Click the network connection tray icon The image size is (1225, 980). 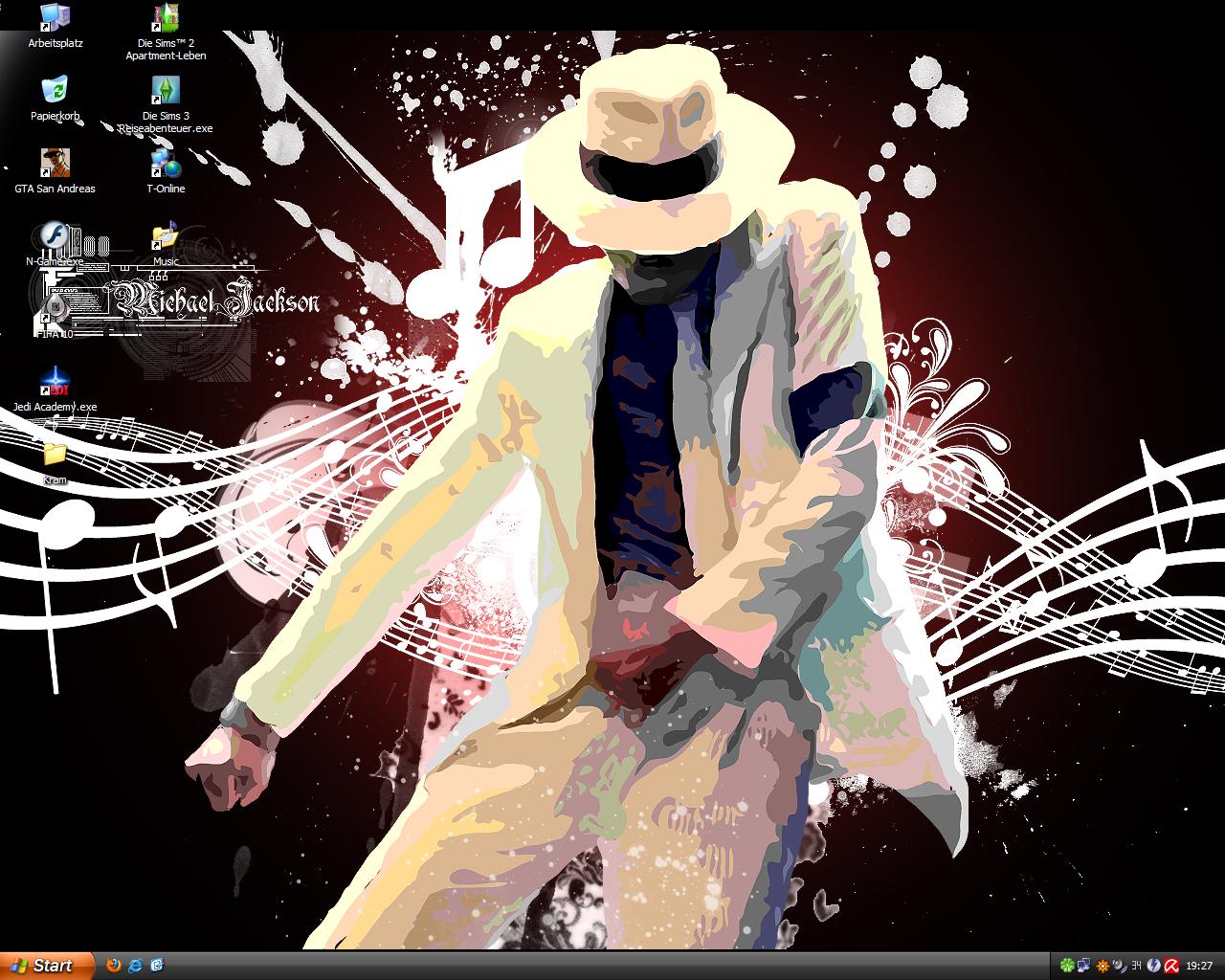(x=1083, y=966)
